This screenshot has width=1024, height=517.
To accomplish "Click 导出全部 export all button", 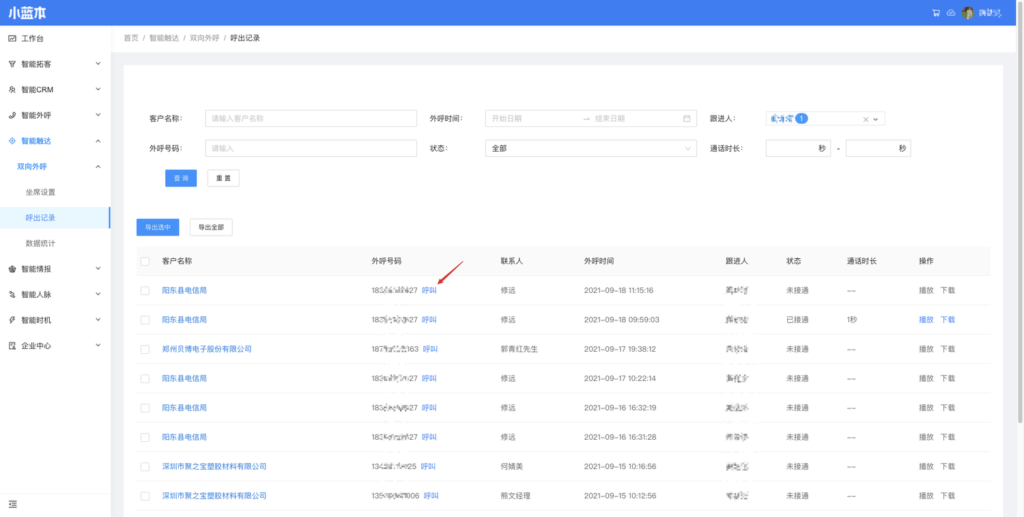I will 211,227.
